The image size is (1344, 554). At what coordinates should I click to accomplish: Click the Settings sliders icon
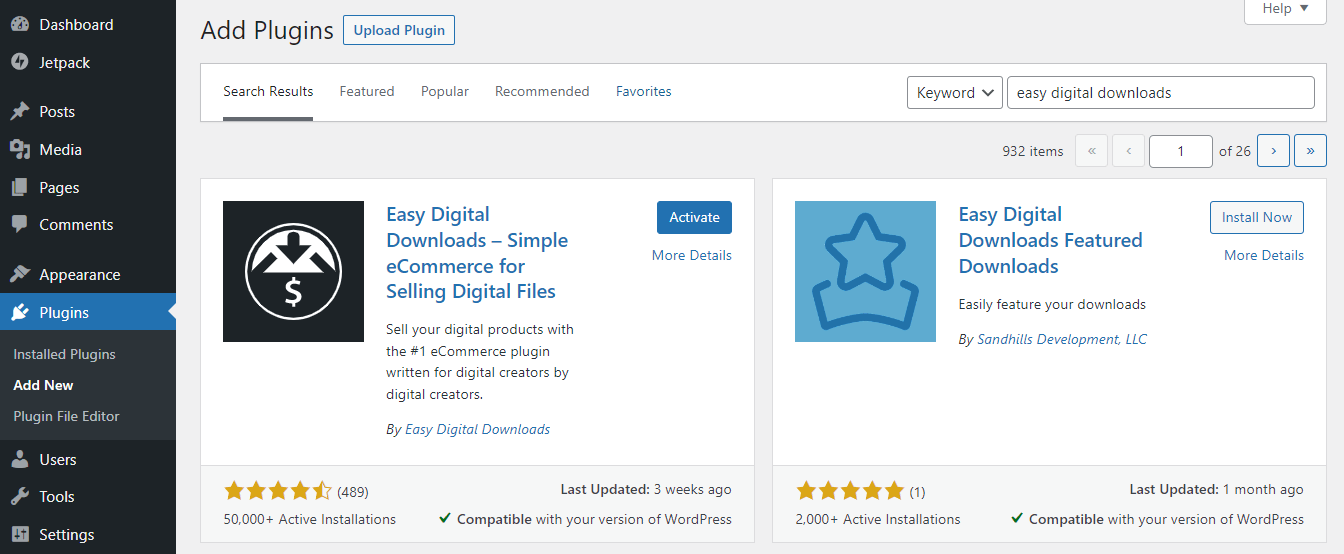point(20,535)
